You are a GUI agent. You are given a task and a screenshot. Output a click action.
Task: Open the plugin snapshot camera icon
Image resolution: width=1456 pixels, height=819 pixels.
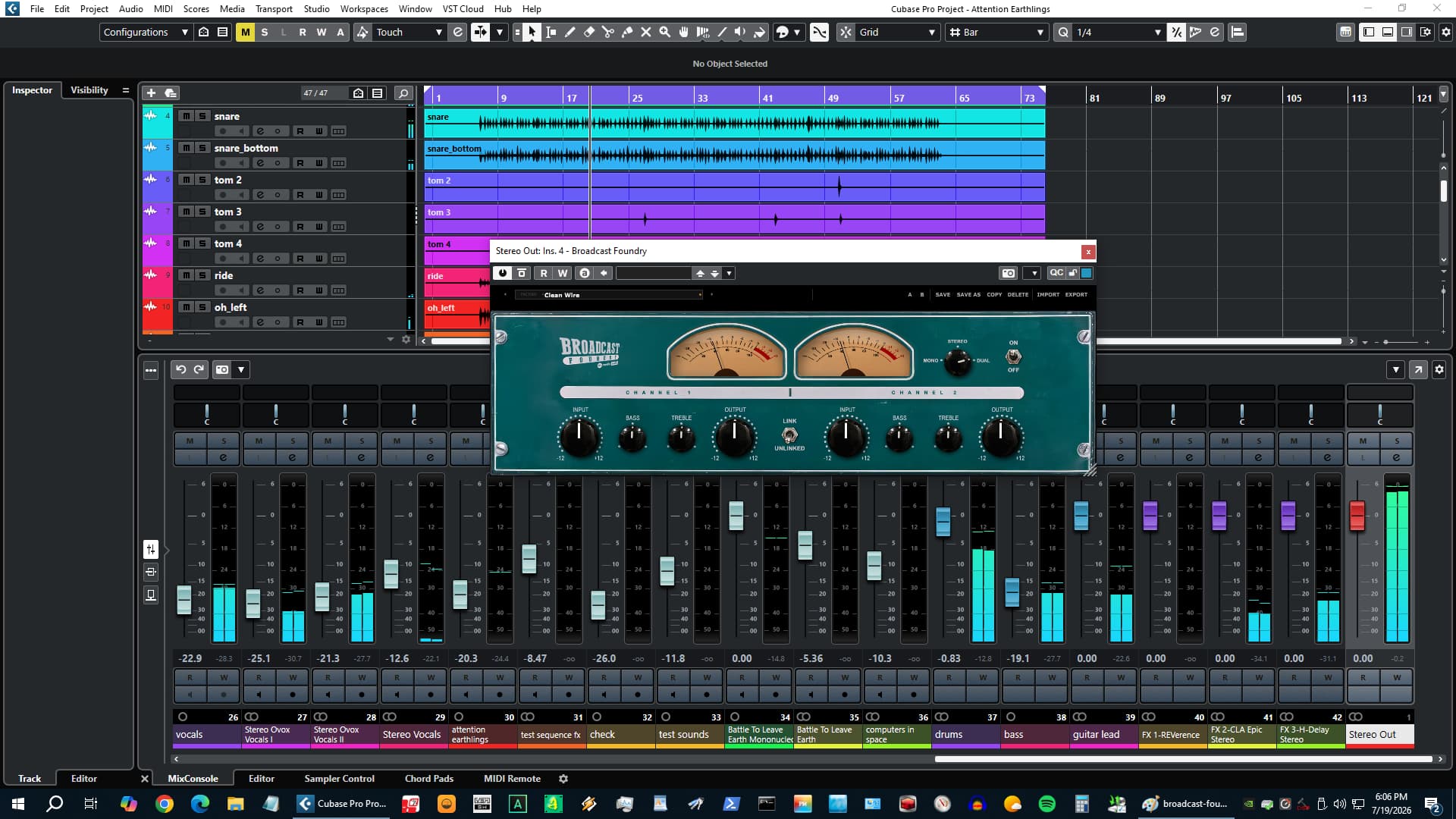pyautogui.click(x=1008, y=273)
